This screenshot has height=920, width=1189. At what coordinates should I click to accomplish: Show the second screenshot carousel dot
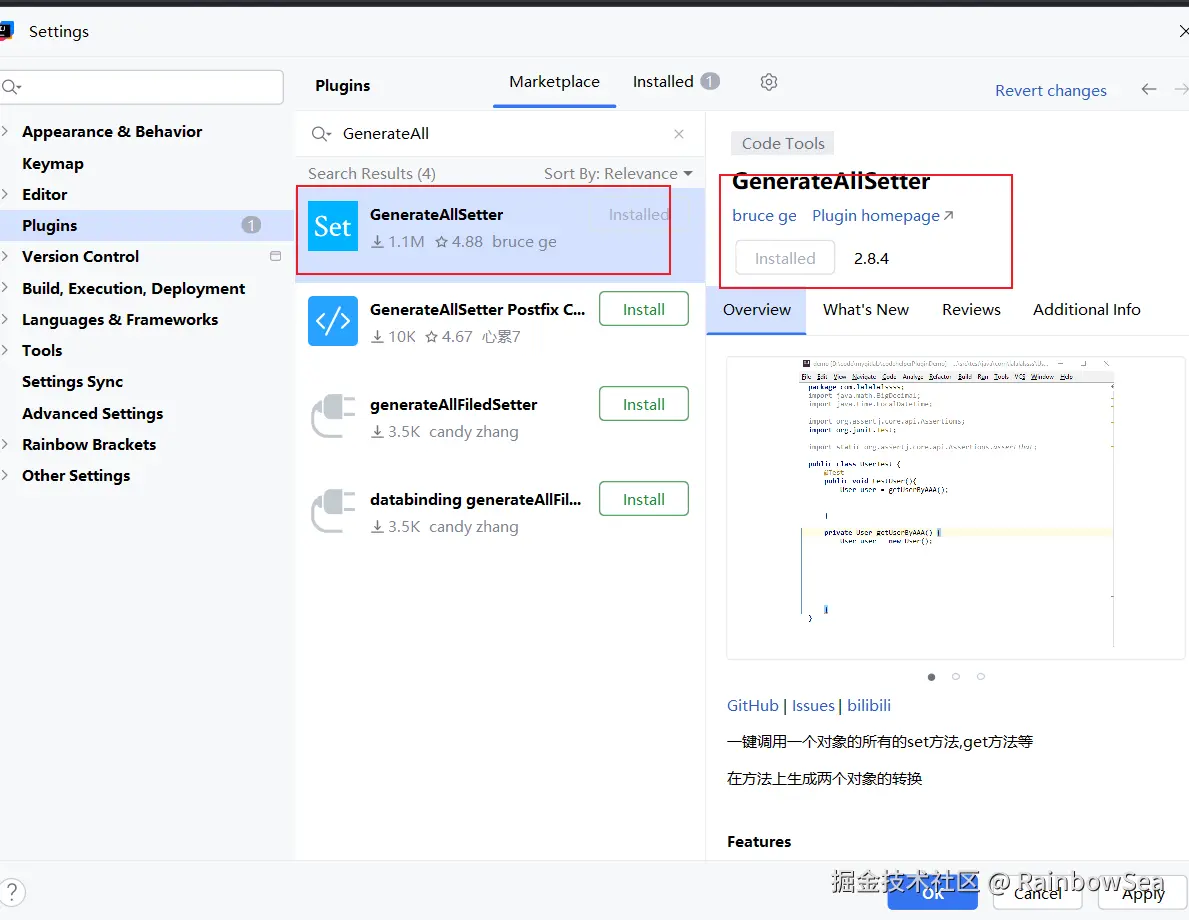(x=955, y=677)
